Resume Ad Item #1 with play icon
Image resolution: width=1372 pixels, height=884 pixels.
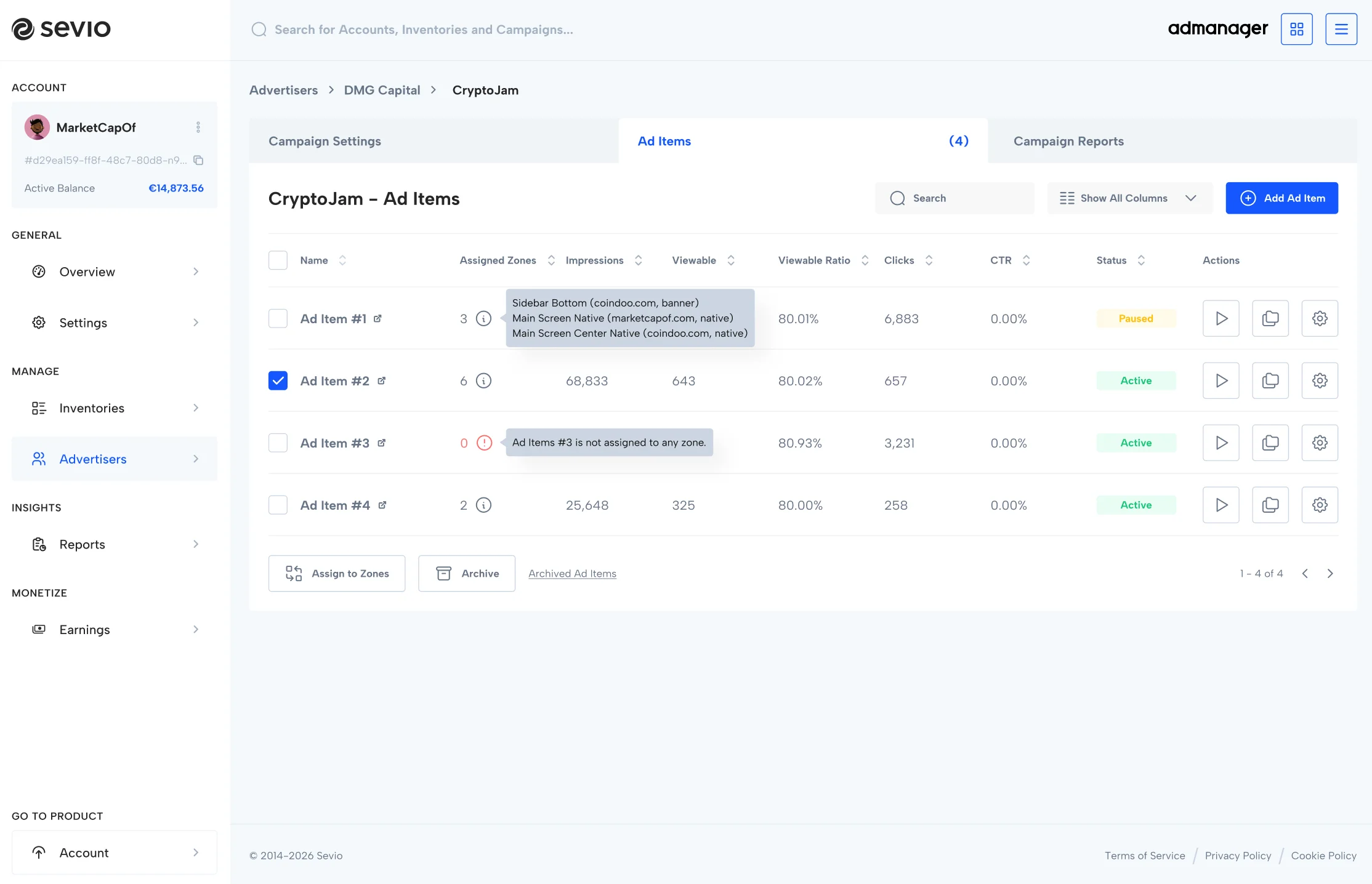pos(1221,318)
